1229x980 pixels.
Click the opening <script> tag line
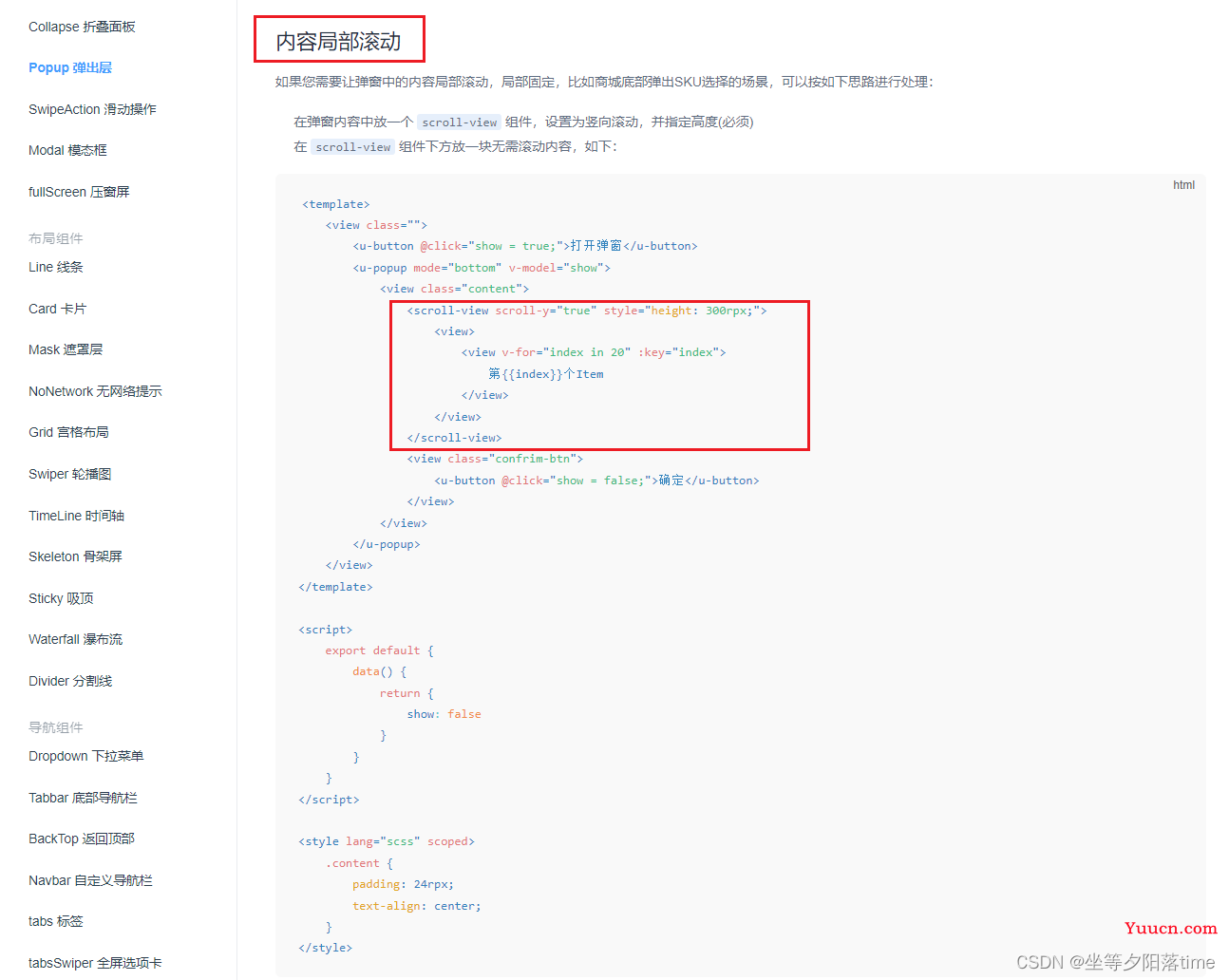tap(326, 630)
